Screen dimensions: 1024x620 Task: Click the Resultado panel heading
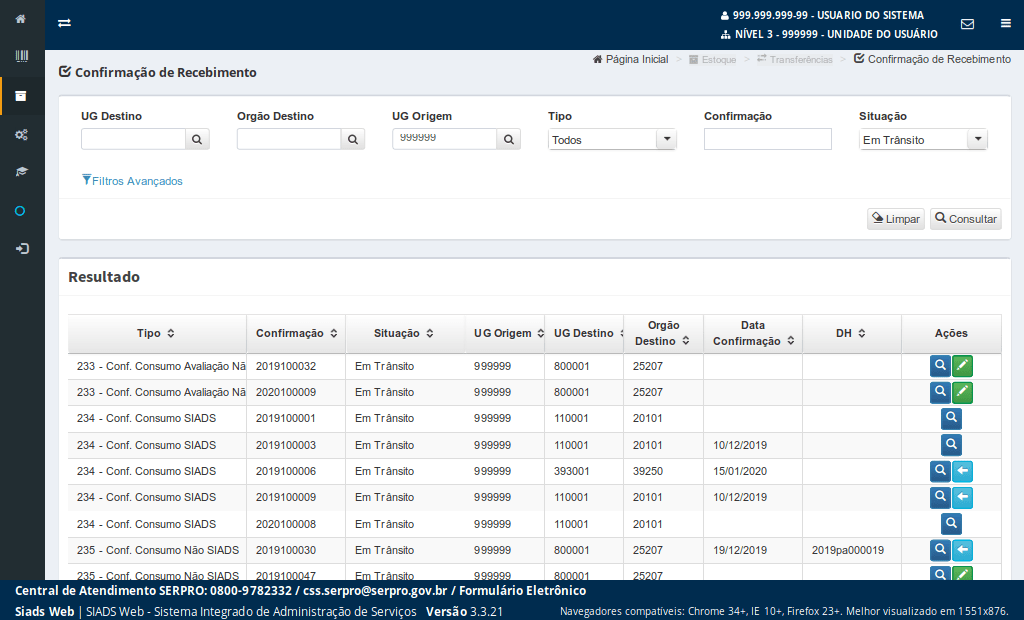pos(104,277)
